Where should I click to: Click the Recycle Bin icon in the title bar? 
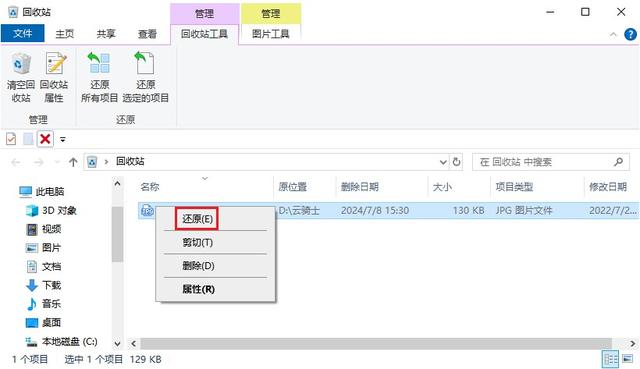click(13, 12)
